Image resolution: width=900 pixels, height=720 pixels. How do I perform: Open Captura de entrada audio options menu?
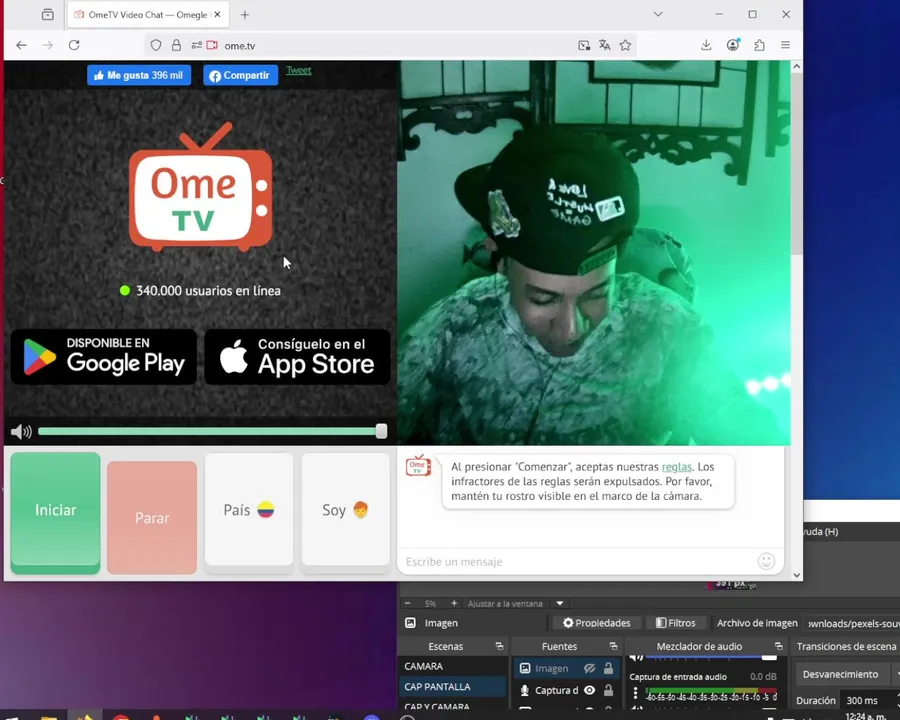635,694
